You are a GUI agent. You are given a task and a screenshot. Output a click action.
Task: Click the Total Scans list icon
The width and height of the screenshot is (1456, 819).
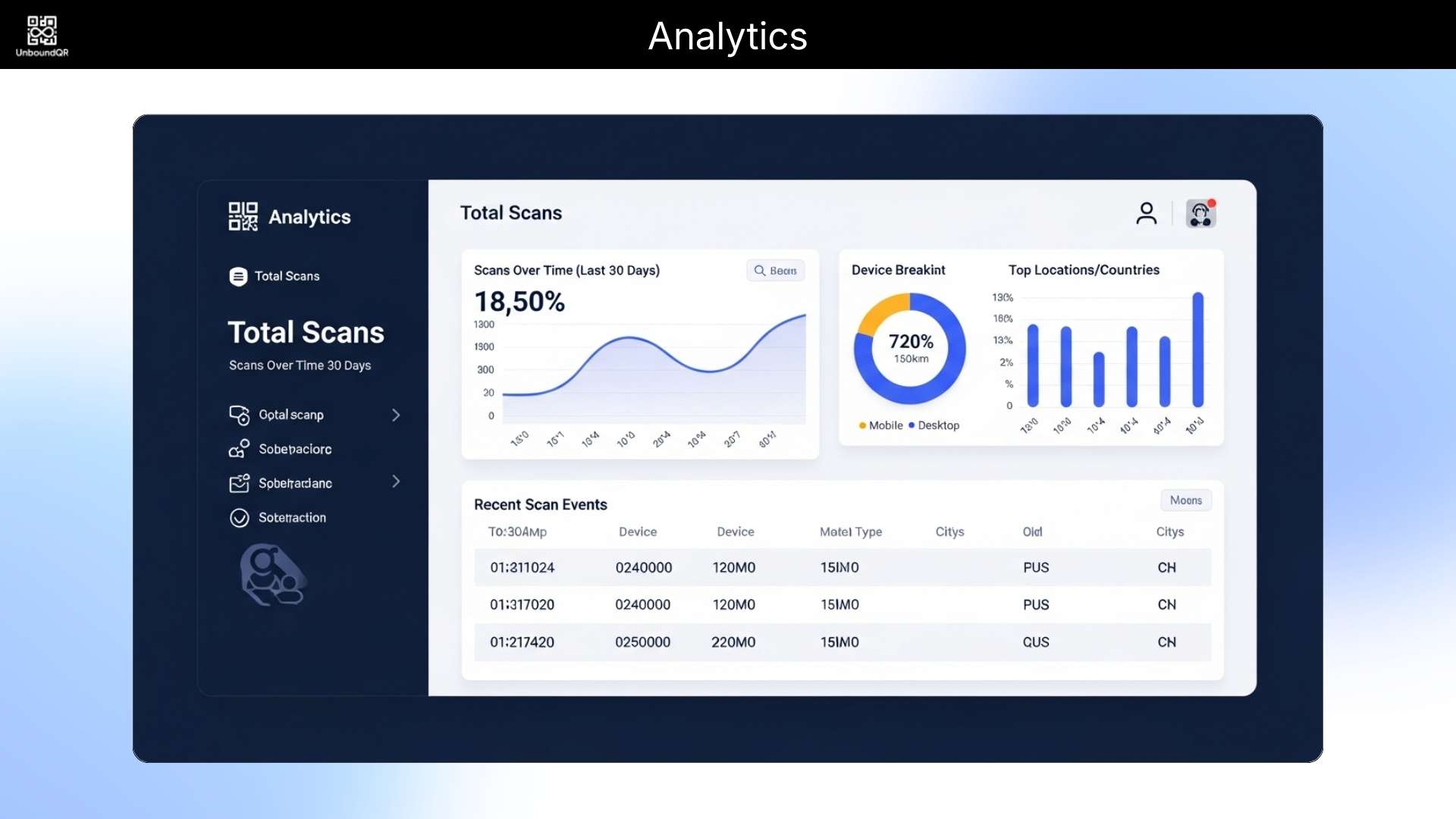(x=238, y=277)
